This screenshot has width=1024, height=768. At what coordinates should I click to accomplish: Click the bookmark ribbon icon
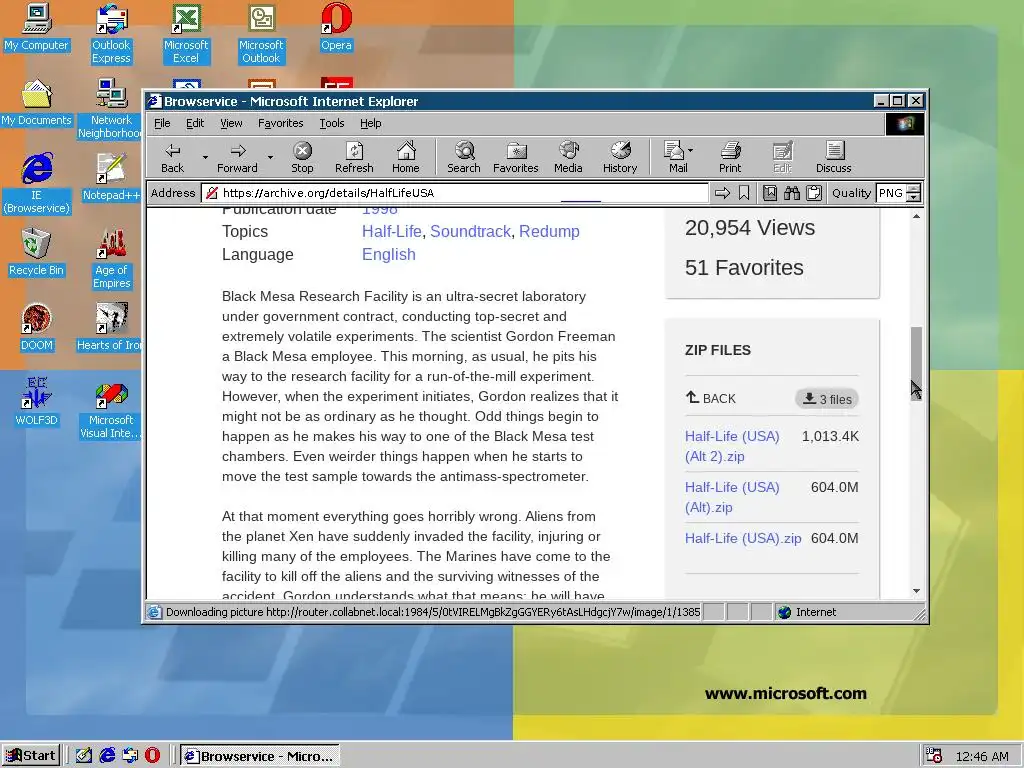(x=744, y=193)
